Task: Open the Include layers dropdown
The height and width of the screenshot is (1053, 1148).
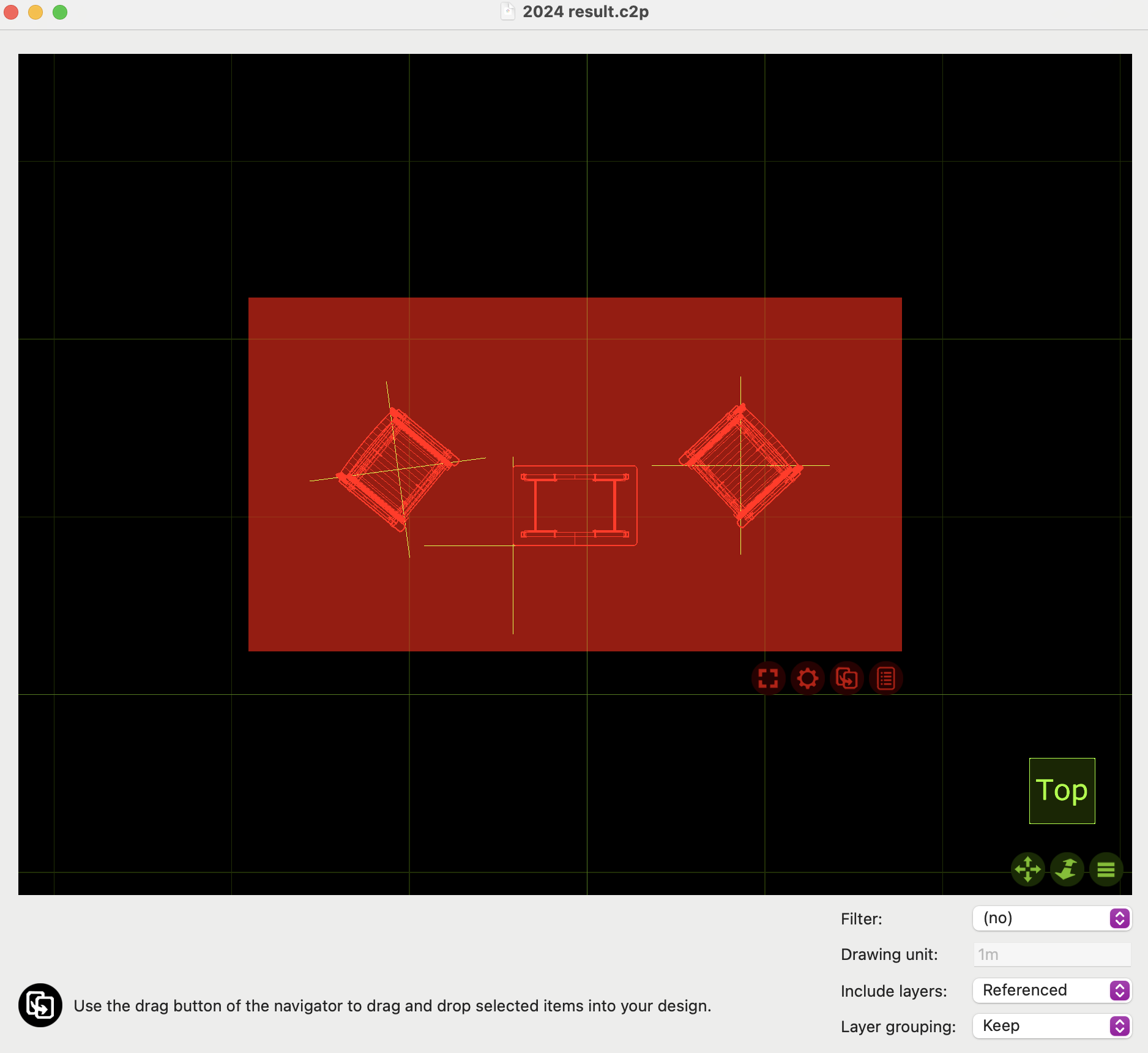Action: tap(1051, 991)
